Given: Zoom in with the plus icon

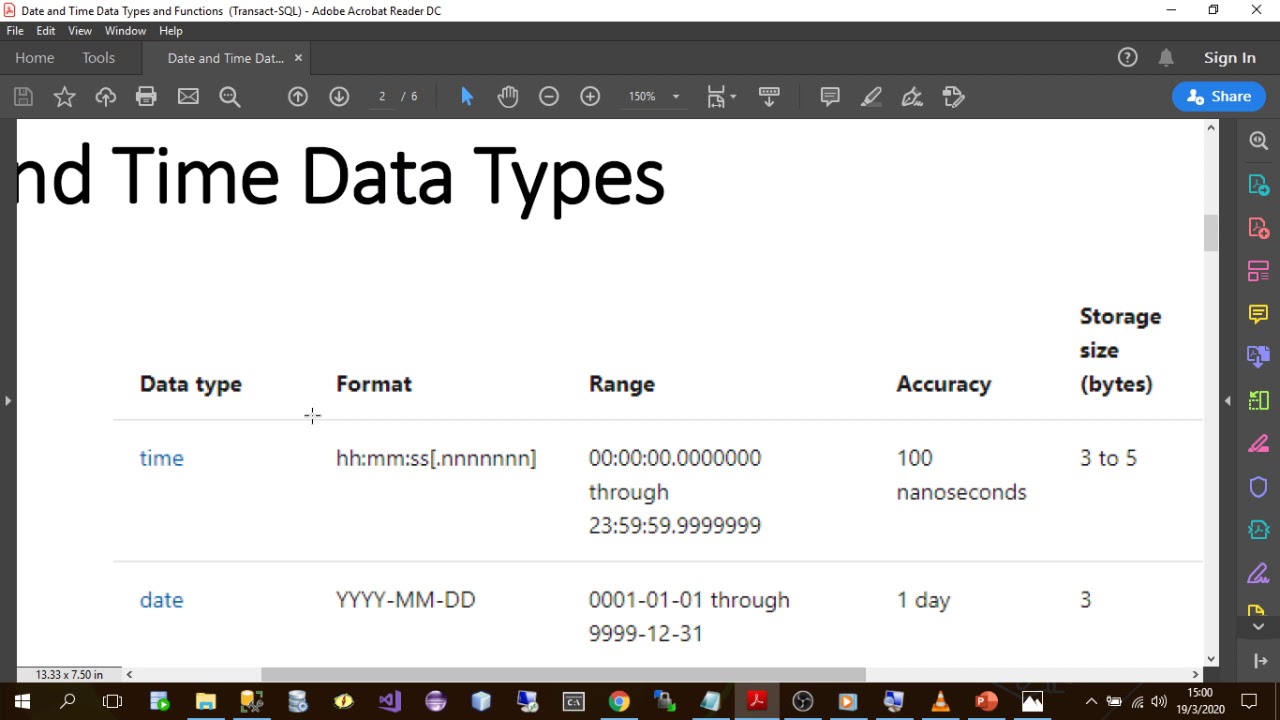Looking at the screenshot, I should pyautogui.click(x=590, y=97).
